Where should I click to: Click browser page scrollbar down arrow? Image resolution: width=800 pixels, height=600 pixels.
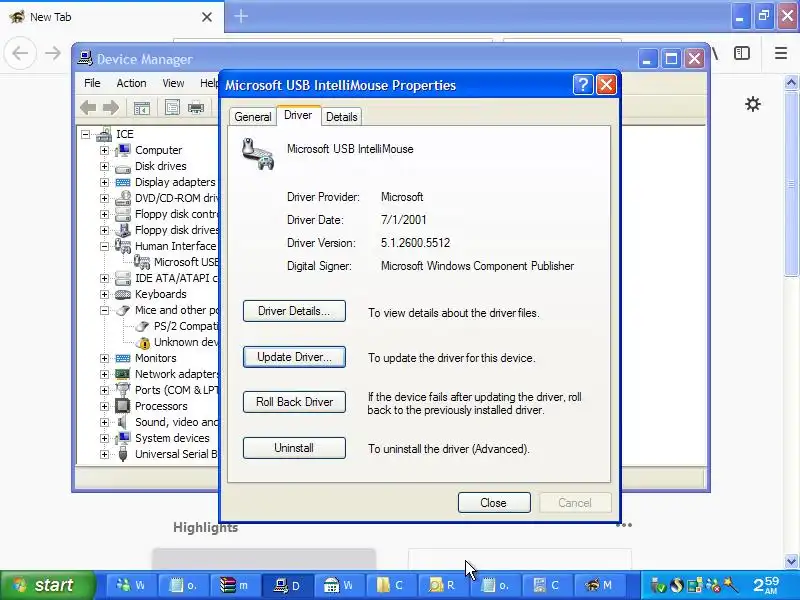[791, 562]
